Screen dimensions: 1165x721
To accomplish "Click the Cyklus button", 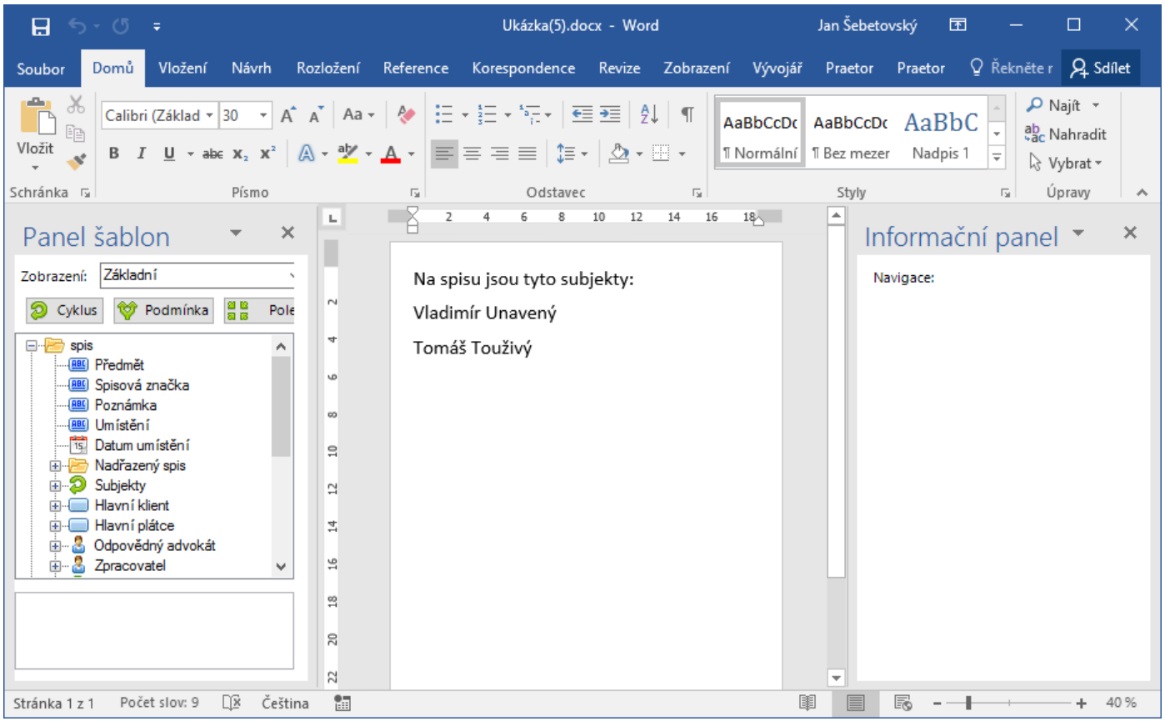I will [64, 310].
